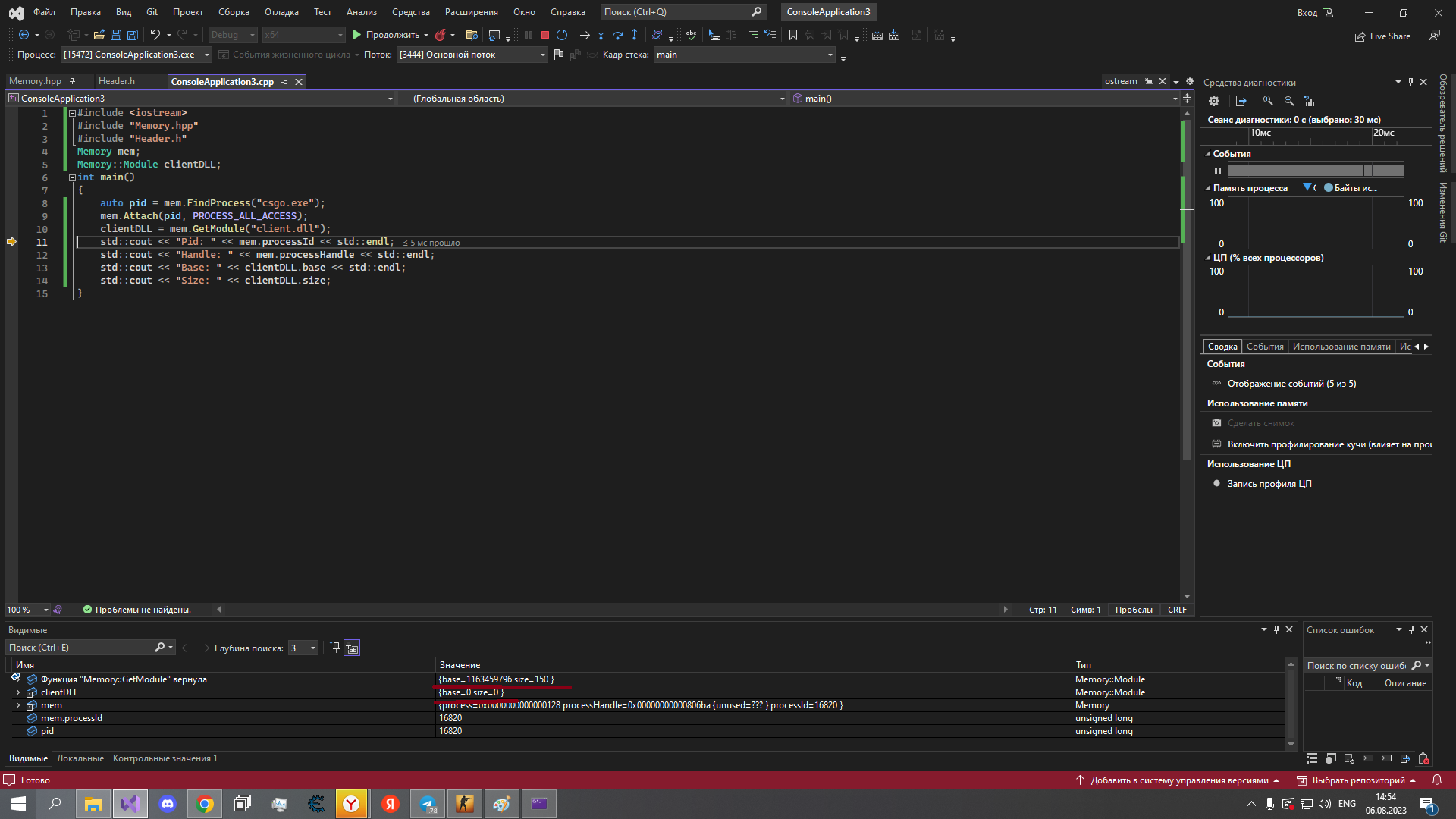Click the Stop Debugging red square icon

click(x=544, y=35)
